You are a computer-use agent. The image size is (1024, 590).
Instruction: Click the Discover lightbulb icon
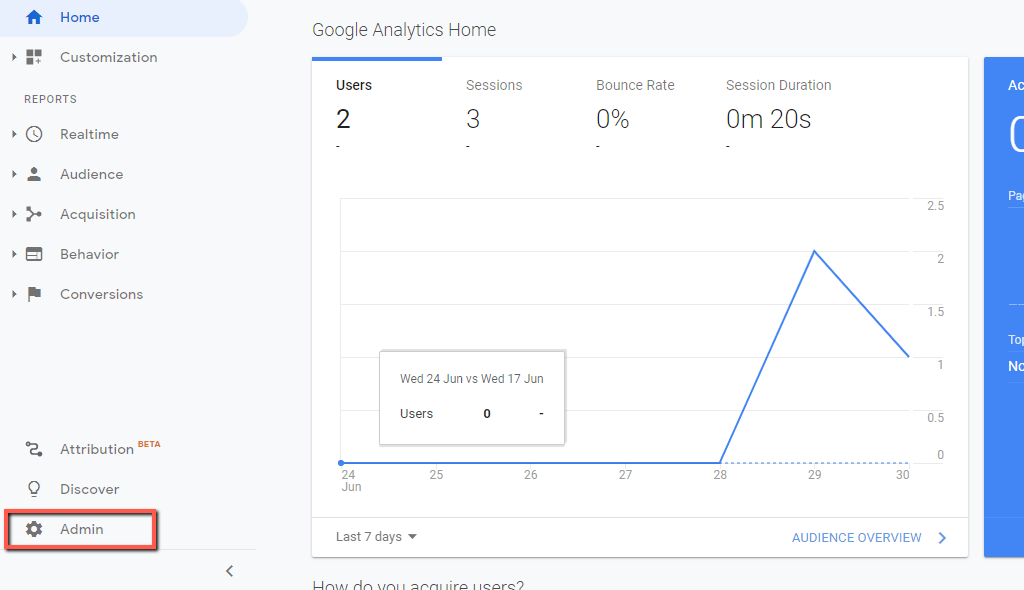coord(34,489)
